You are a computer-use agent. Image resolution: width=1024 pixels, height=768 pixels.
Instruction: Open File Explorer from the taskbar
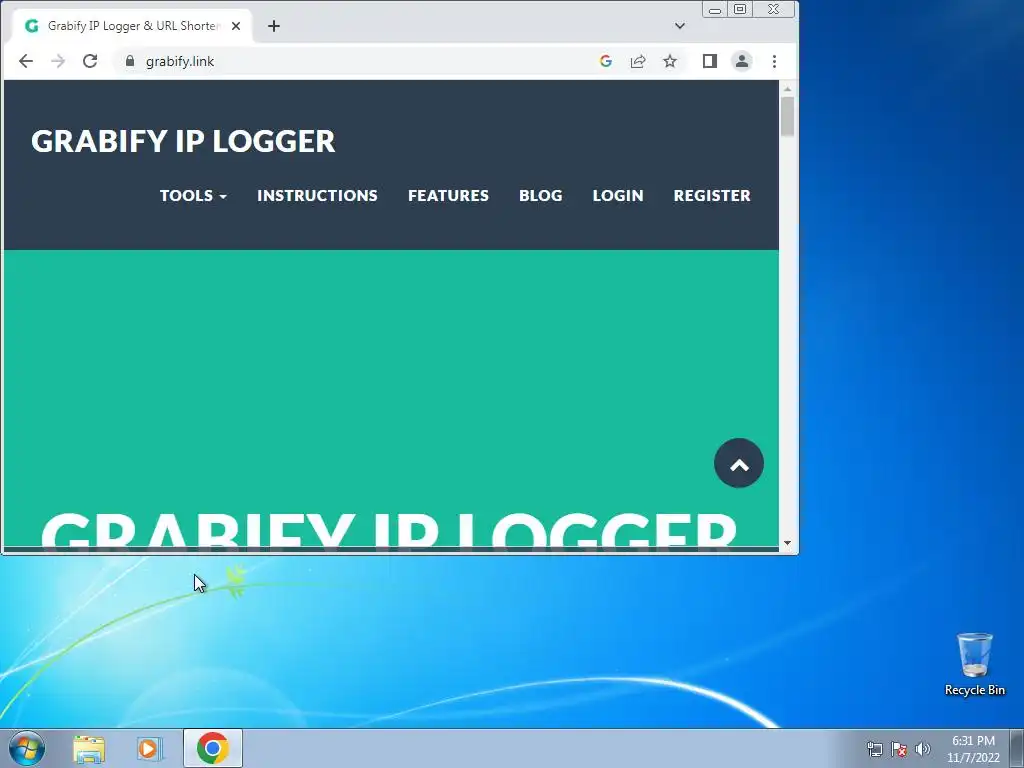(x=89, y=748)
